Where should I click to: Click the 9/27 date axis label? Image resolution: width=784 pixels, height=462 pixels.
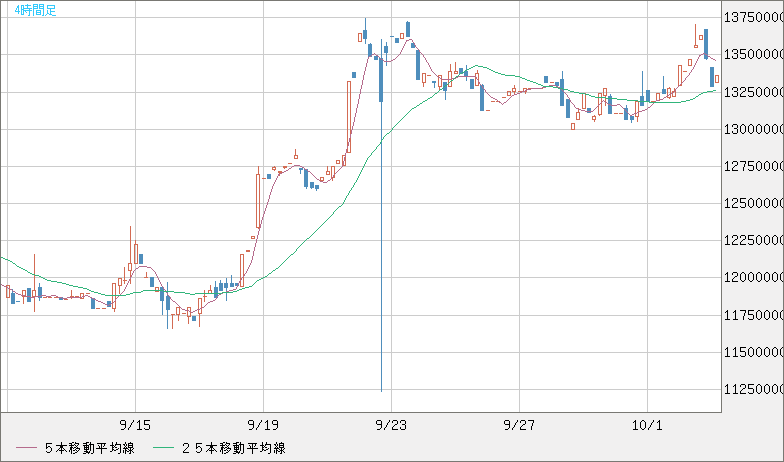(x=519, y=426)
